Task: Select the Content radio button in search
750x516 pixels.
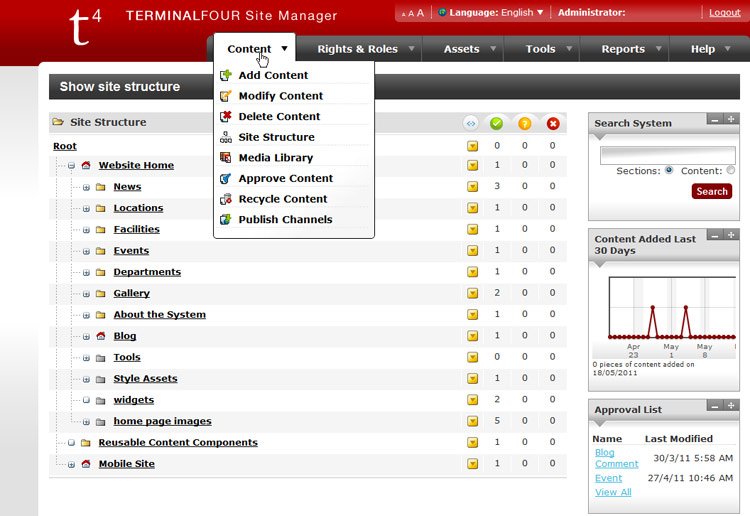Action: coord(730,170)
